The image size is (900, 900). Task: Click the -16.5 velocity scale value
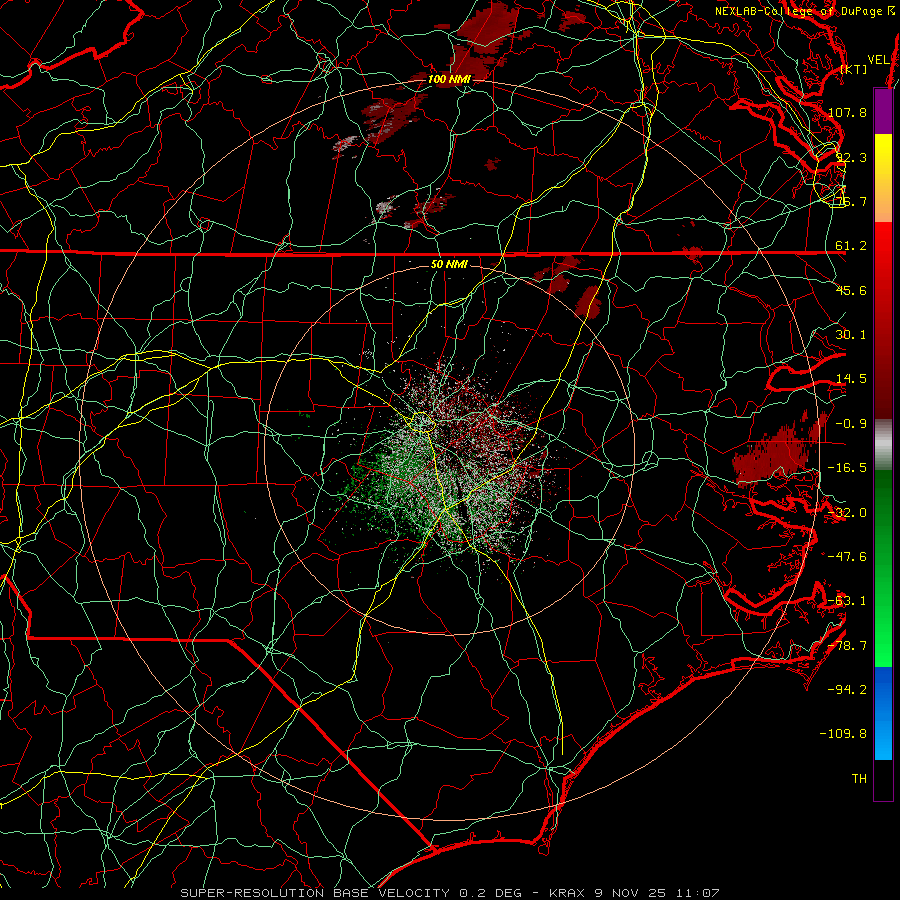pyautogui.click(x=847, y=468)
